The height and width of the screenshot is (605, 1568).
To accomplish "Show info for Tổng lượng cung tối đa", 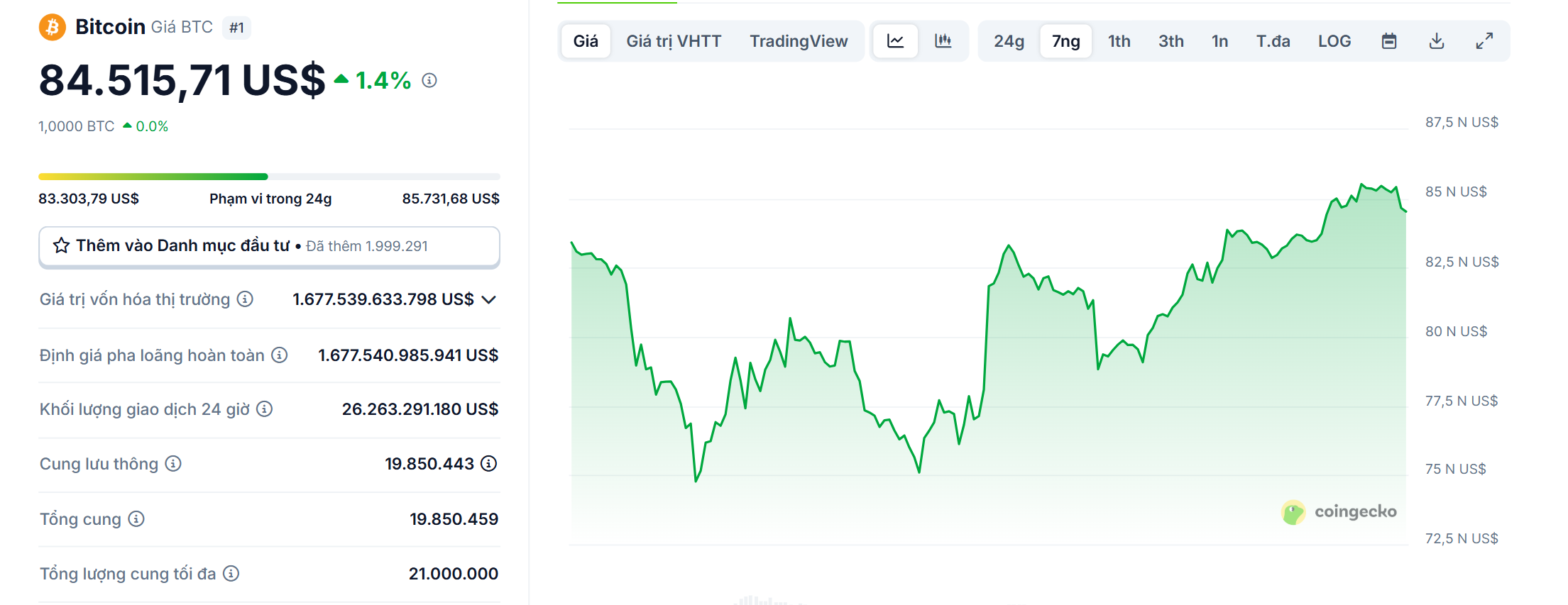I will (231, 573).
